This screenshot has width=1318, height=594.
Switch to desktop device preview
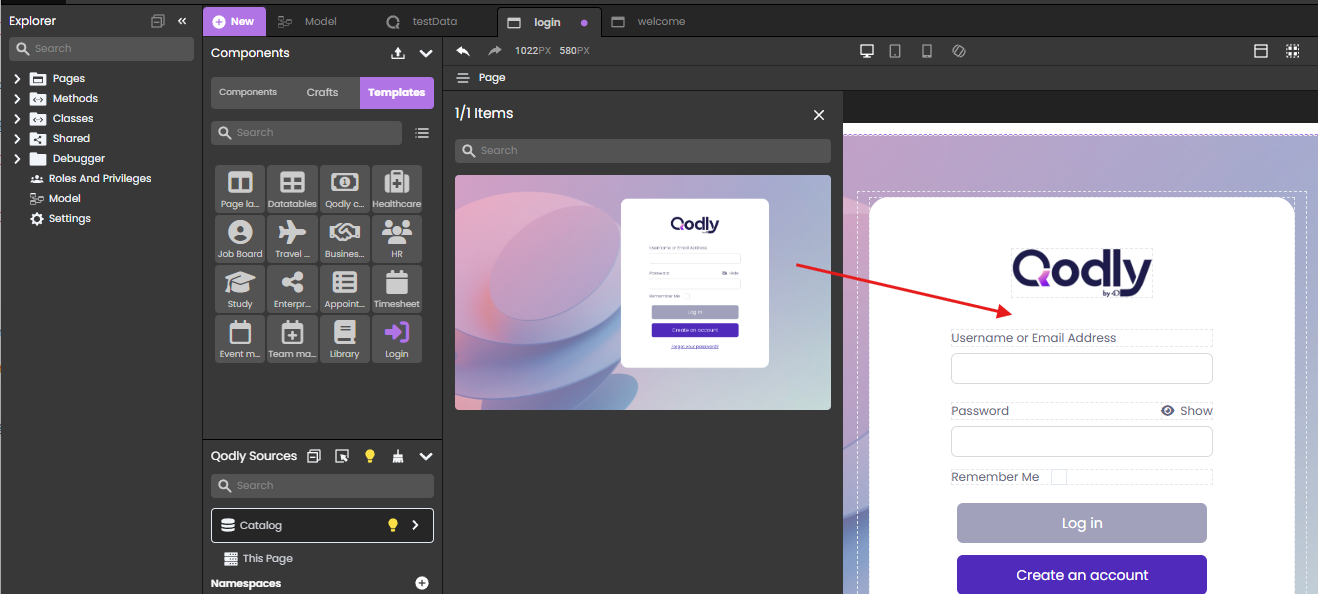pyautogui.click(x=867, y=51)
